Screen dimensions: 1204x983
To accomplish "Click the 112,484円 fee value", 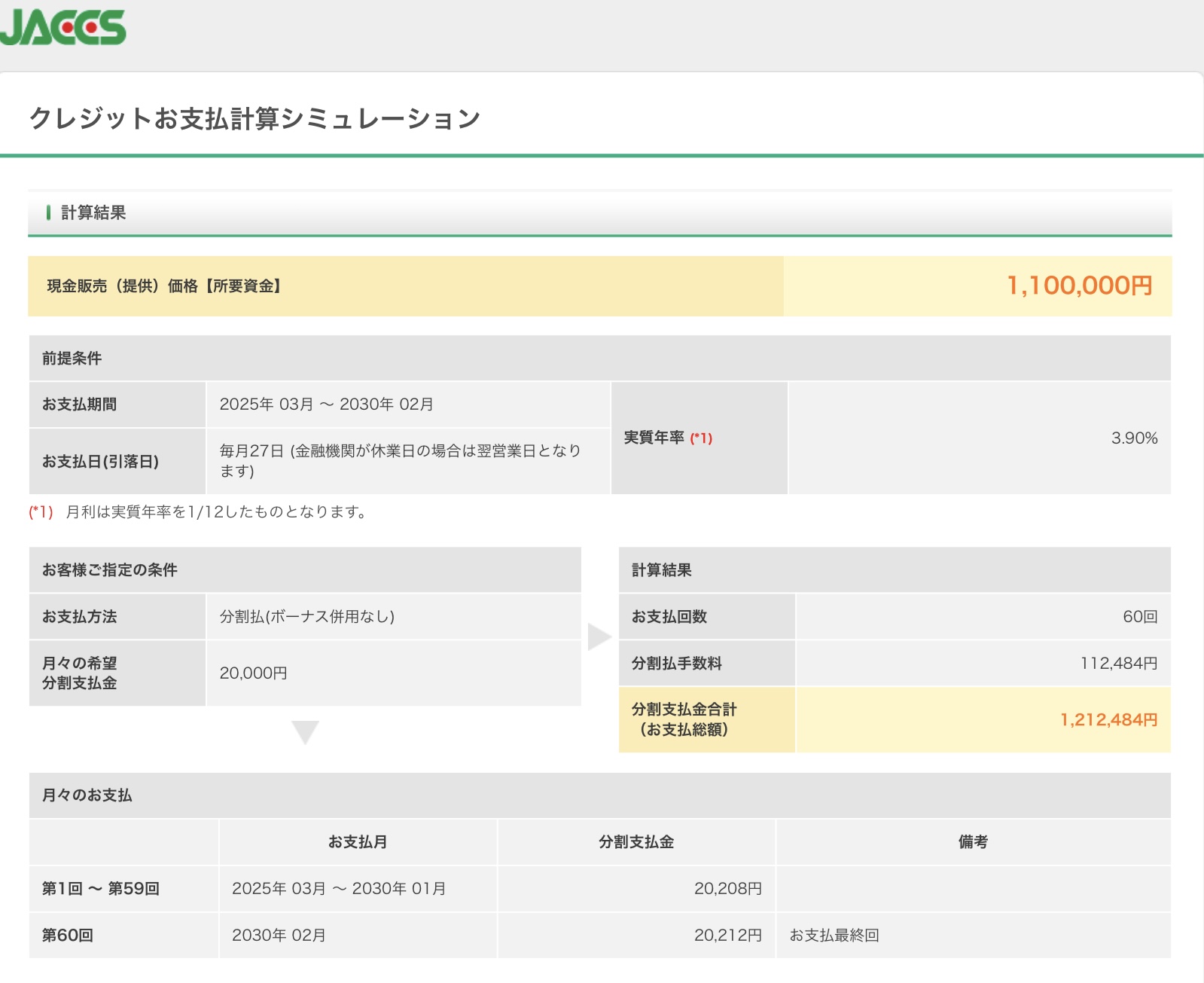I will (x=1119, y=664).
